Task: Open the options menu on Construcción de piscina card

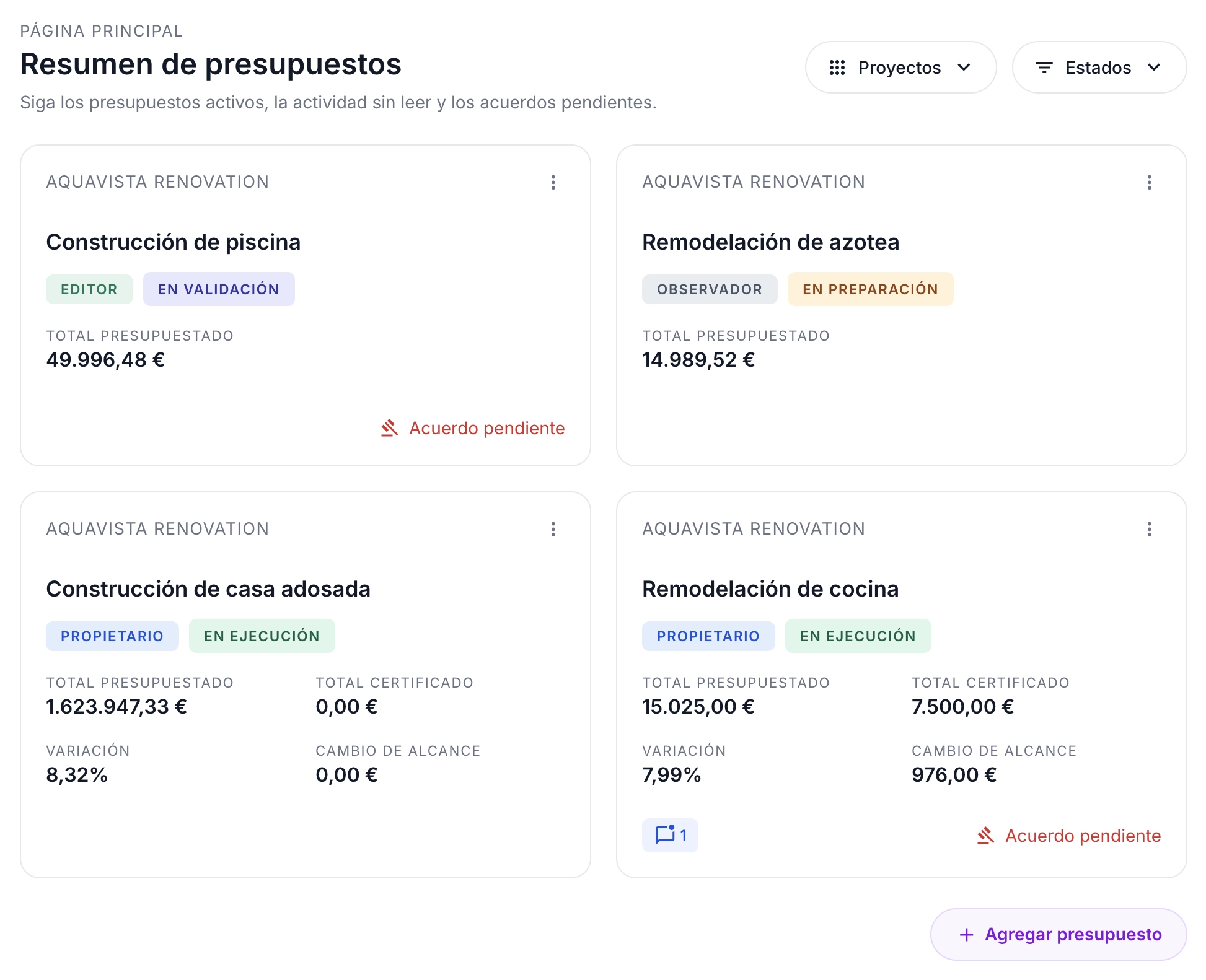Action: [x=553, y=182]
